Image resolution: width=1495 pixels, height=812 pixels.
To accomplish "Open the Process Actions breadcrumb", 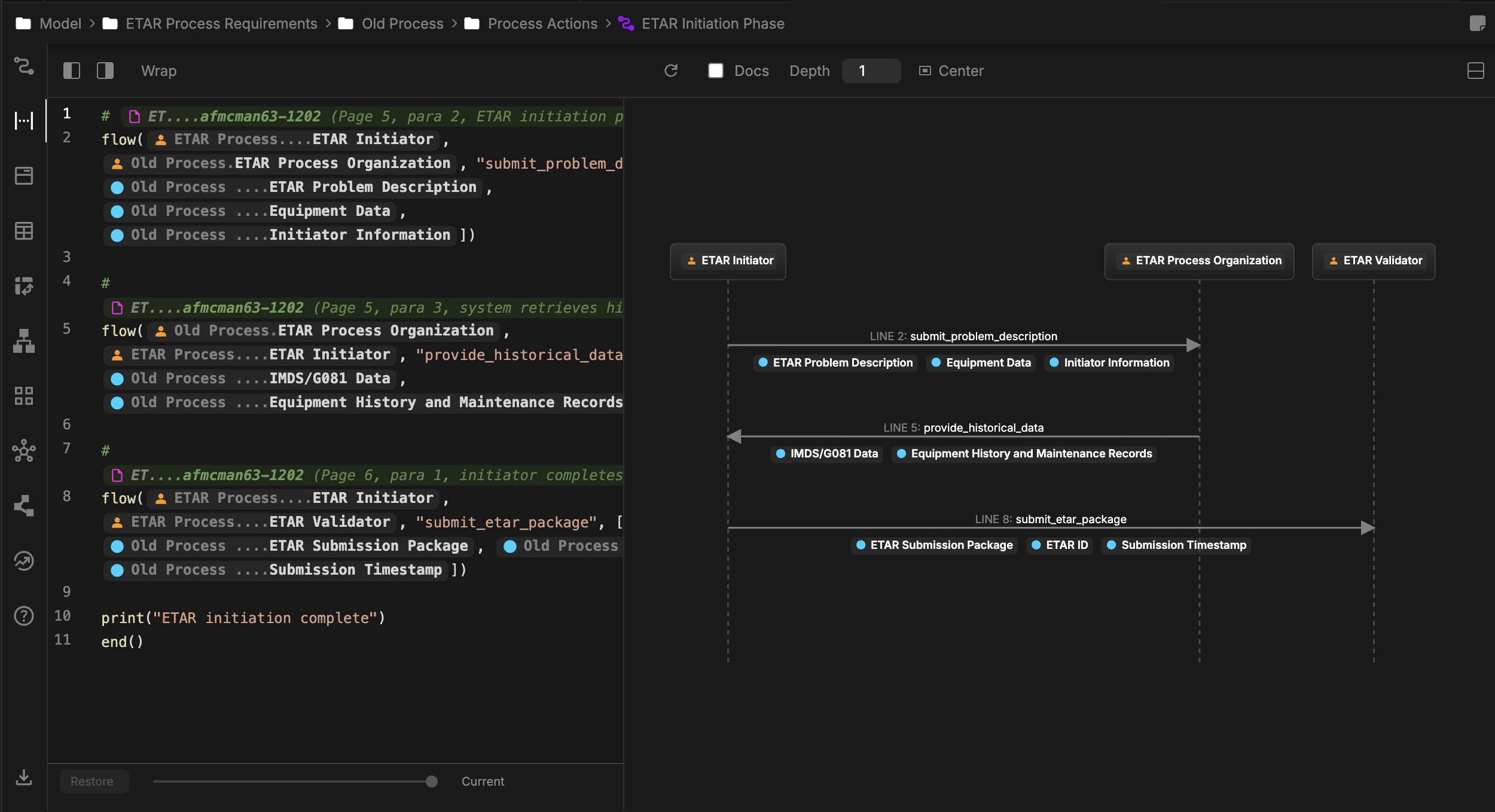I will [x=542, y=23].
